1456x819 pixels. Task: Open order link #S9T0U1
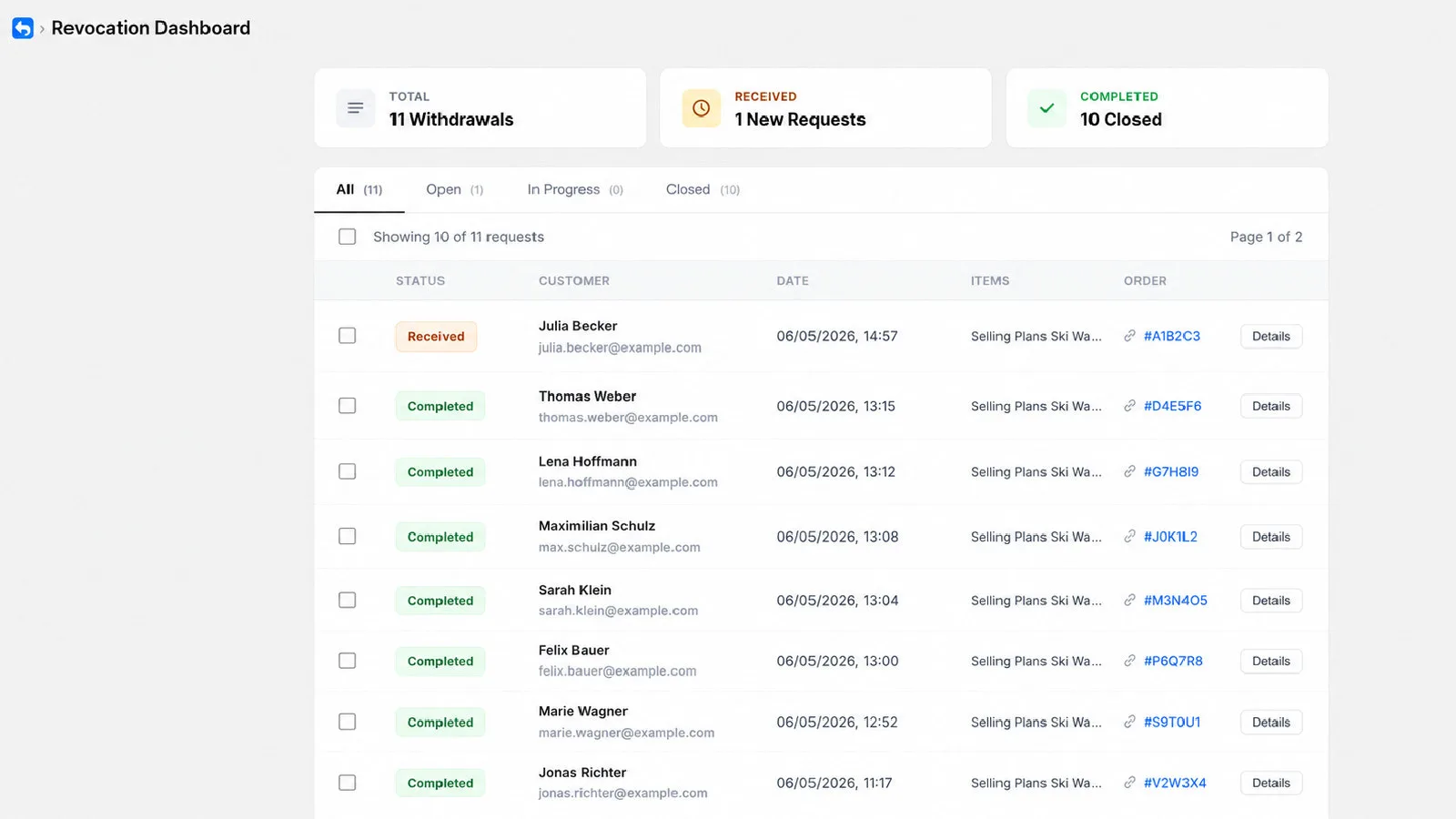(1172, 722)
